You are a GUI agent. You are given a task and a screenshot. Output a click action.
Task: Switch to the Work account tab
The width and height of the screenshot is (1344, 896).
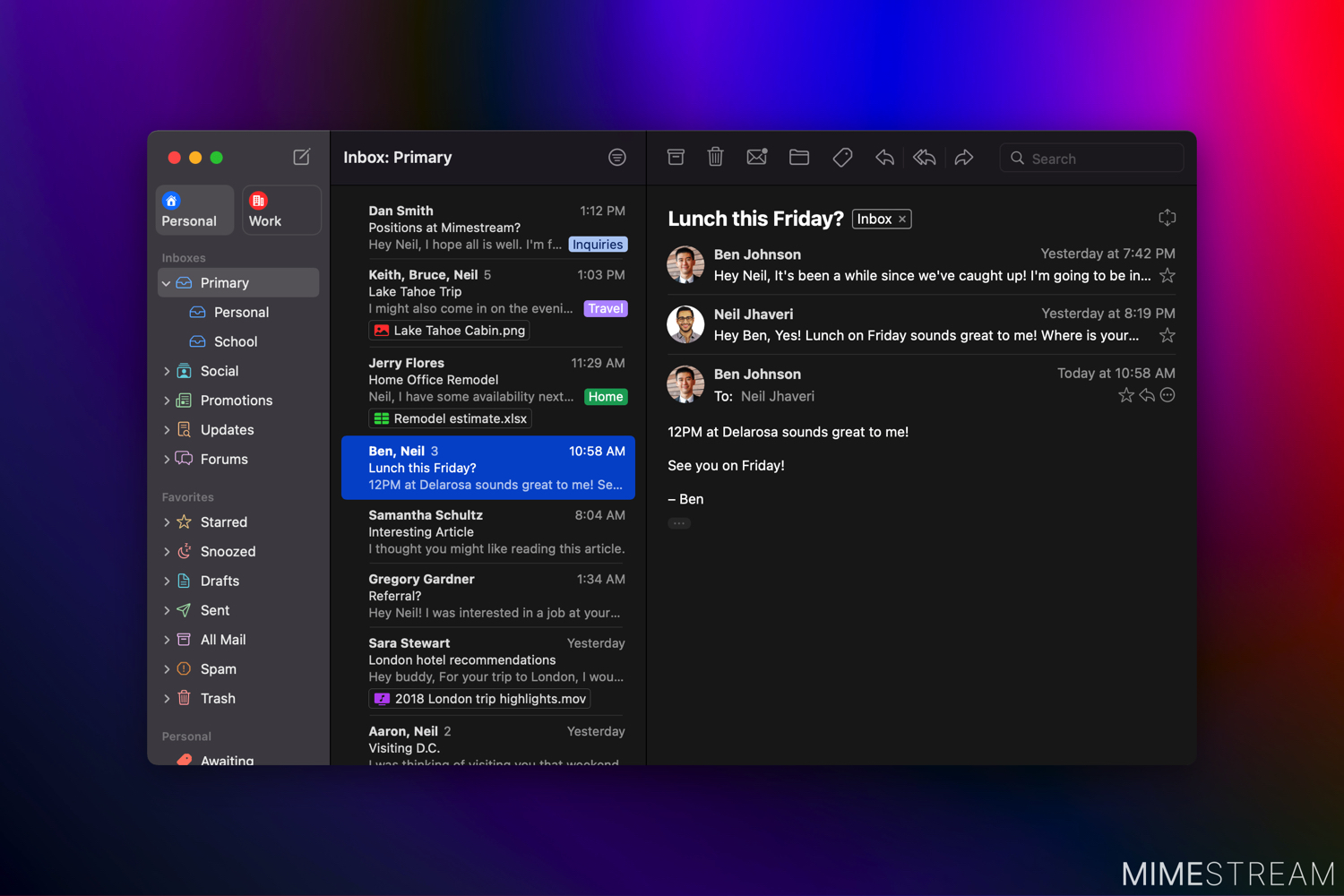tap(281, 211)
